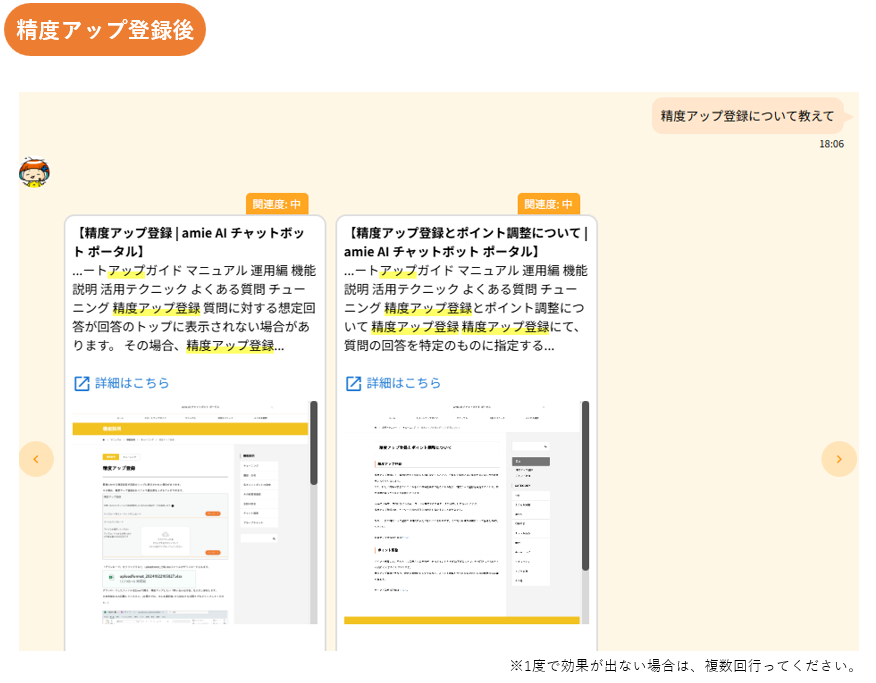Click the 関連度: 中 badge on second card
This screenshot has width=876, height=683.
(548, 204)
